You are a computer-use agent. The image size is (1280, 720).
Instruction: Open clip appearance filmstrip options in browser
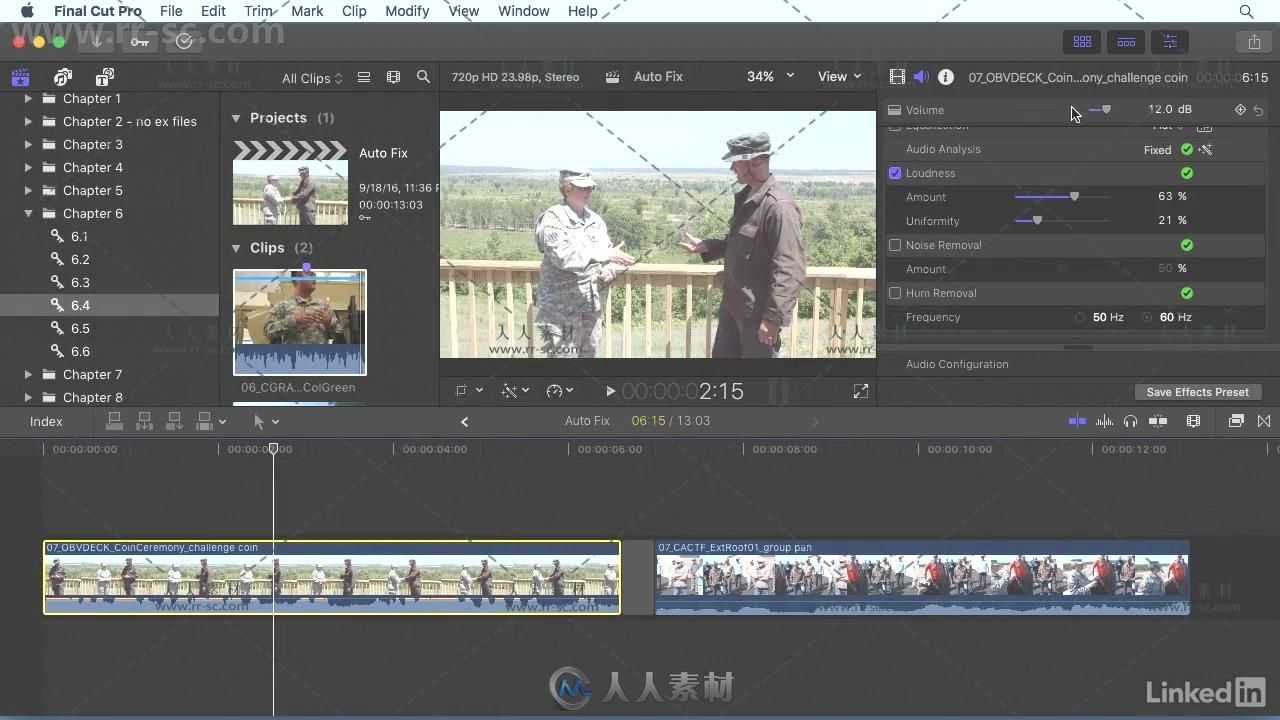[x=393, y=77]
